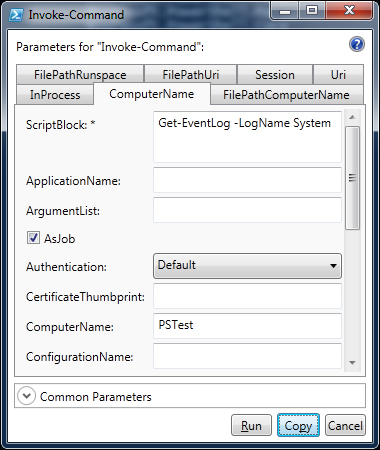Click the vertical scrollbar thumb
Screen dimensions: 380x450
[x=352, y=178]
